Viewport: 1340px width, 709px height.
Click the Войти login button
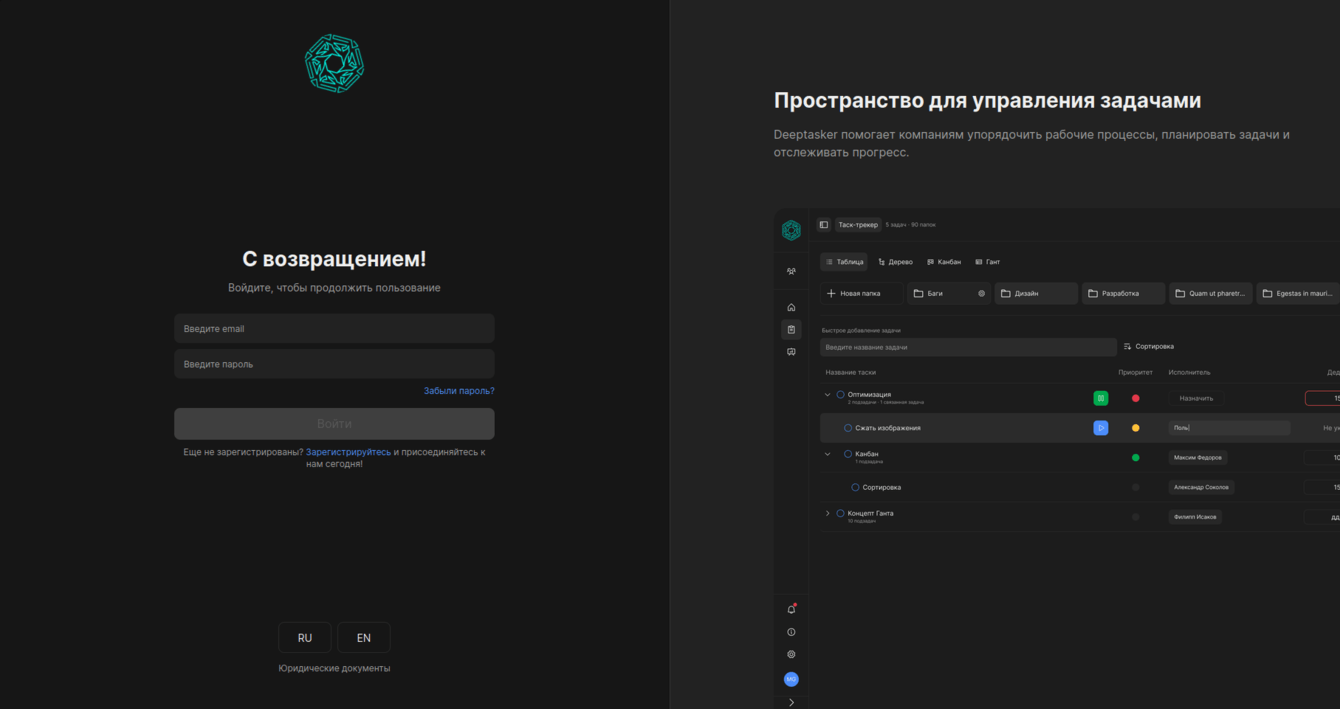click(x=334, y=424)
